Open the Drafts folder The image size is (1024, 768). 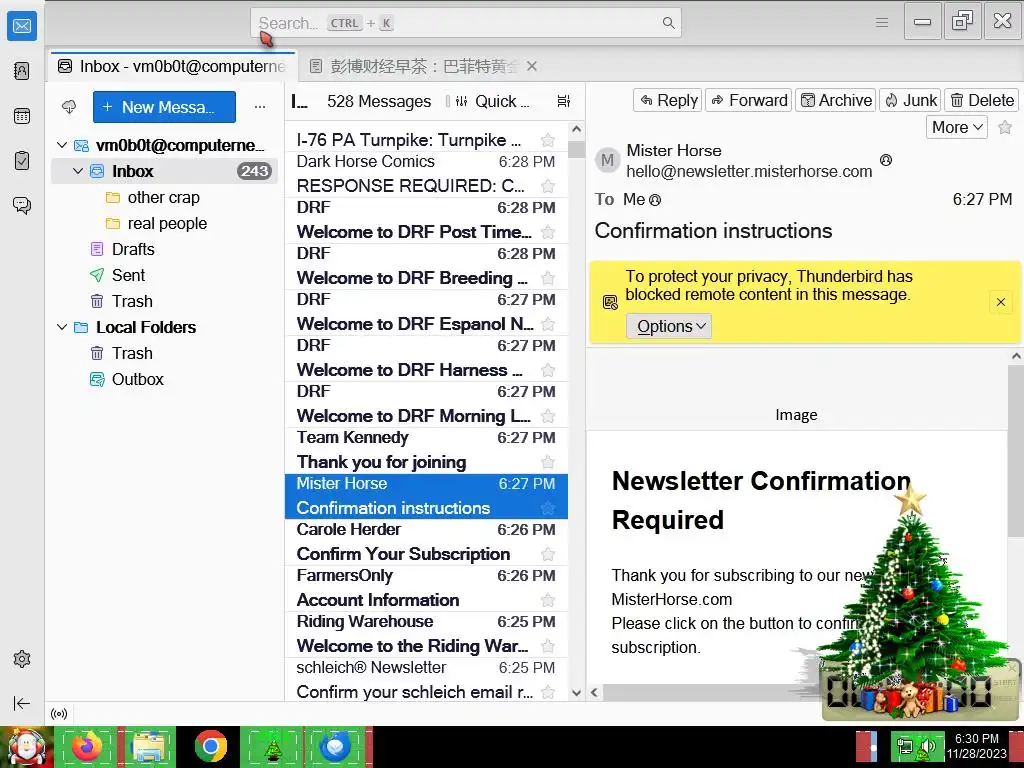click(133, 249)
